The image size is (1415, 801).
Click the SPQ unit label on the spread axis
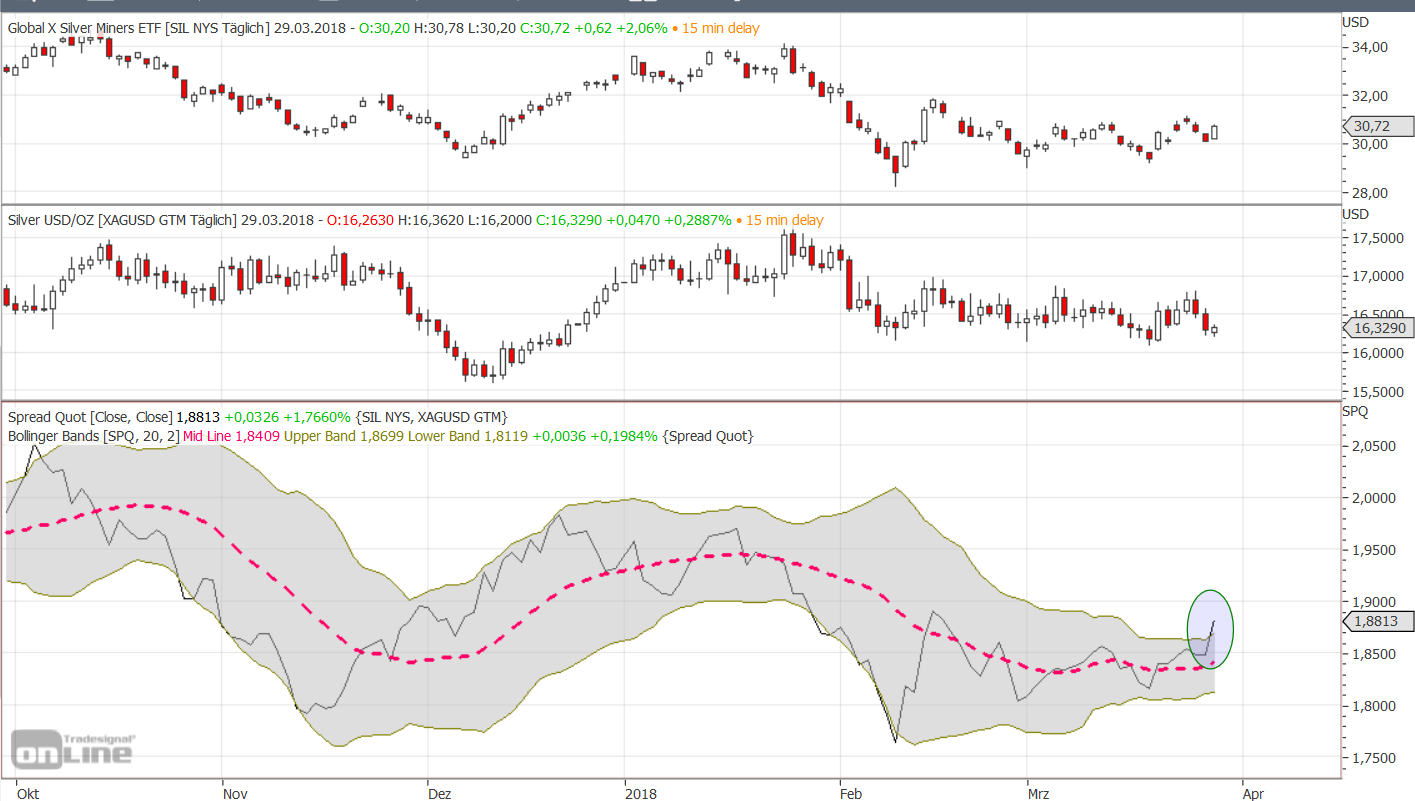1354,411
